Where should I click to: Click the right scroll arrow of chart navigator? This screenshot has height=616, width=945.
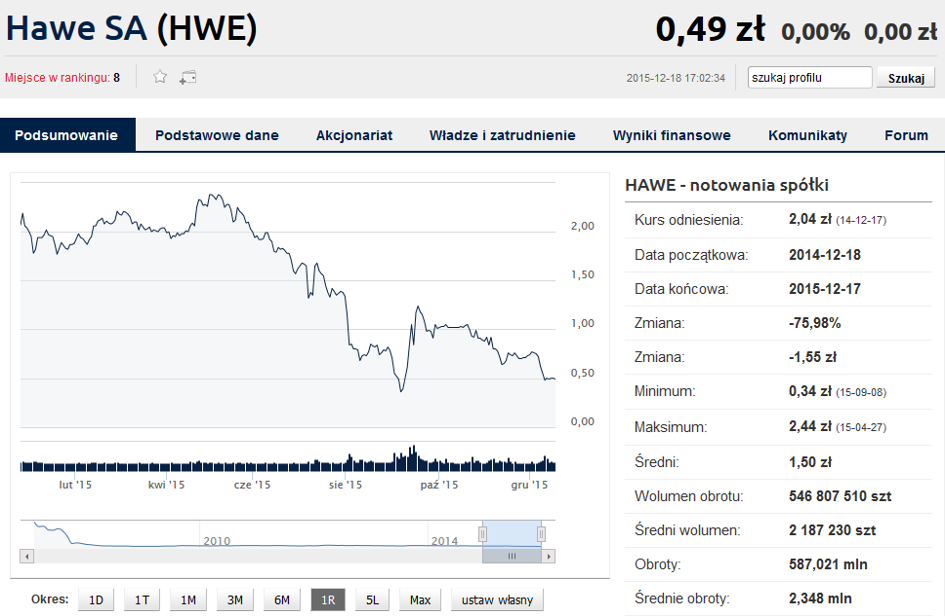click(548, 556)
